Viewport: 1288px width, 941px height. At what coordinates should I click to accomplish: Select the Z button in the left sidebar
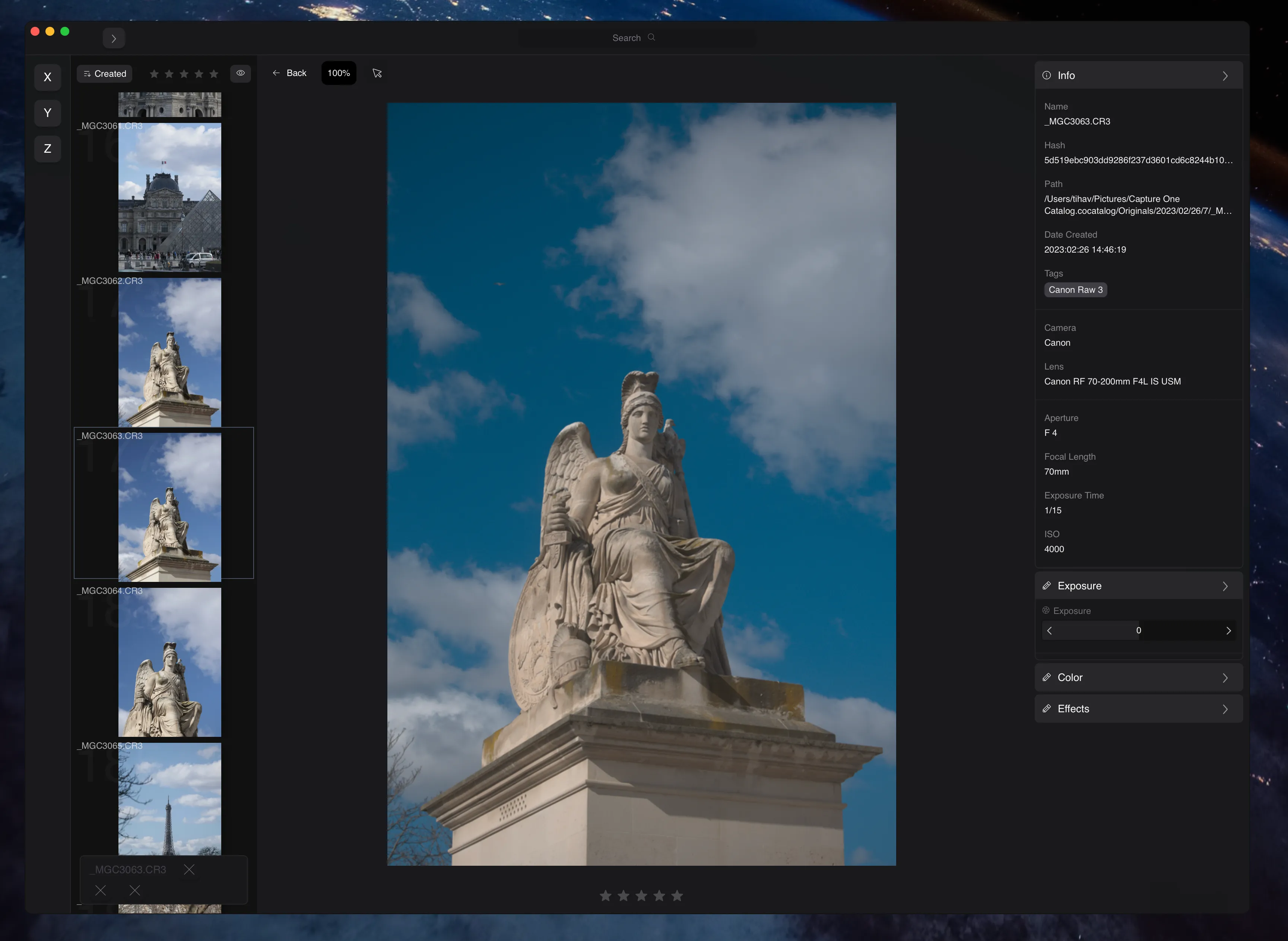coord(47,149)
